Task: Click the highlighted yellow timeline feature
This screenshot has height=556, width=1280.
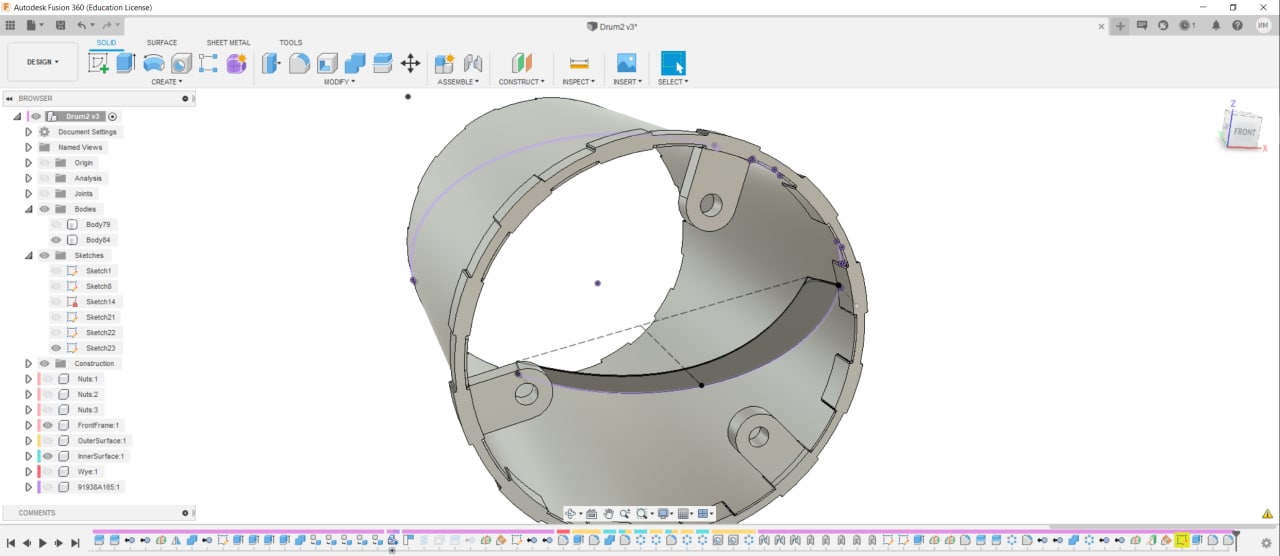Action: coord(1181,540)
